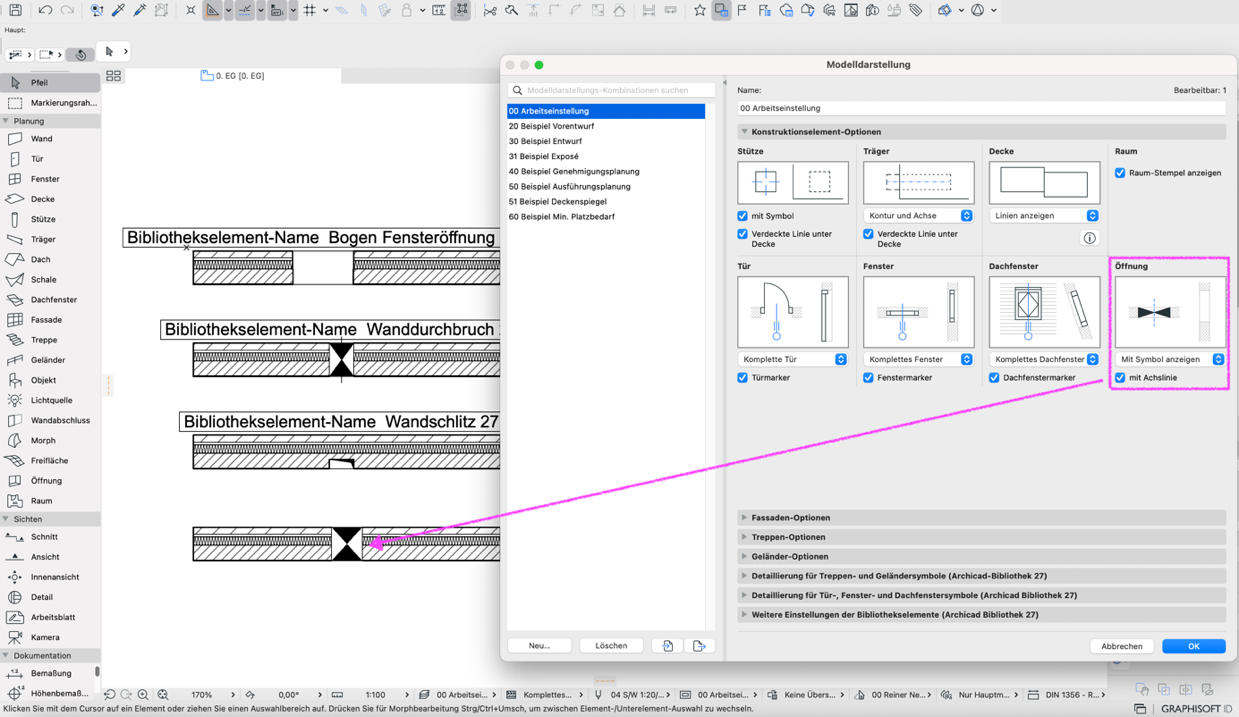Open the 'Kontur und Achse' dropdown
This screenshot has width=1239, height=717.
918,216
